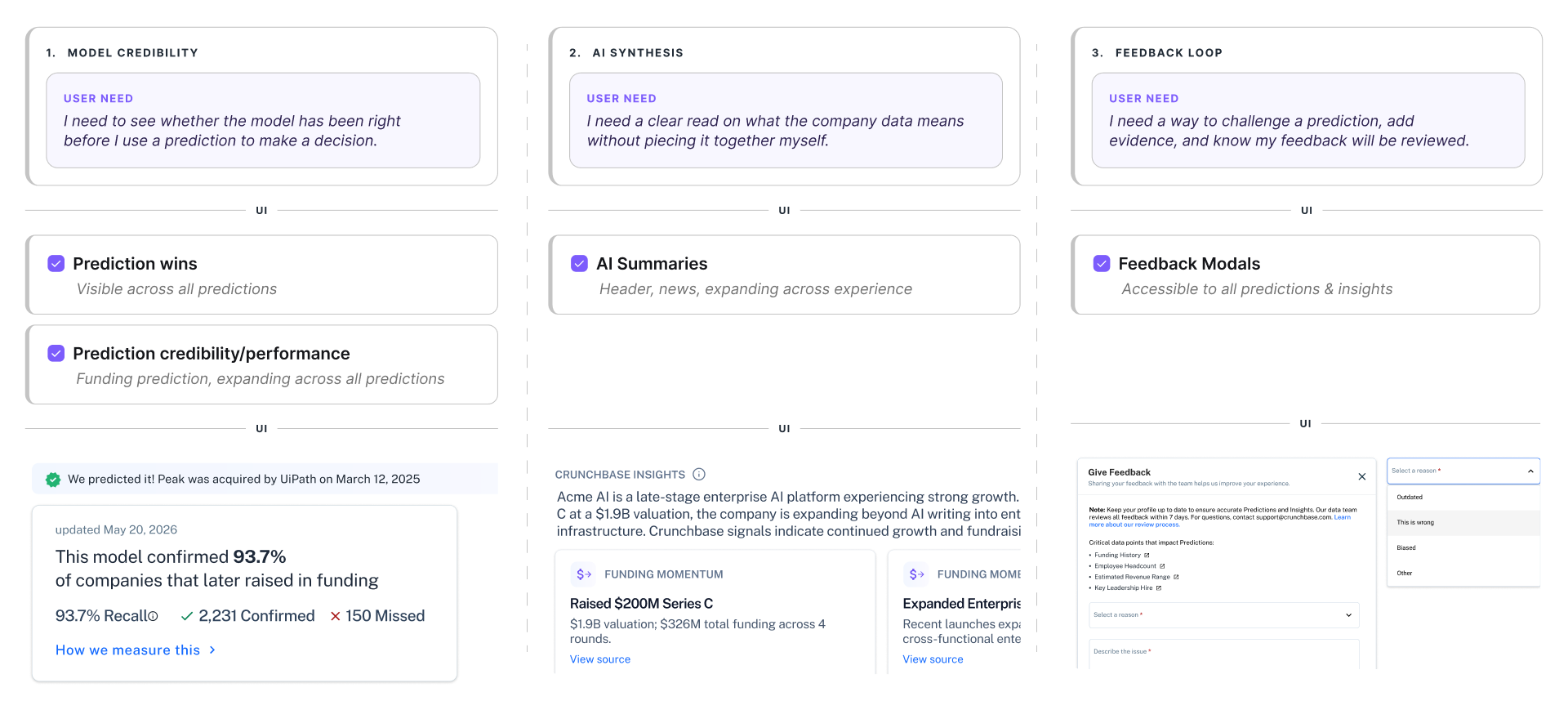Click the red X before 150 Missed

335,616
